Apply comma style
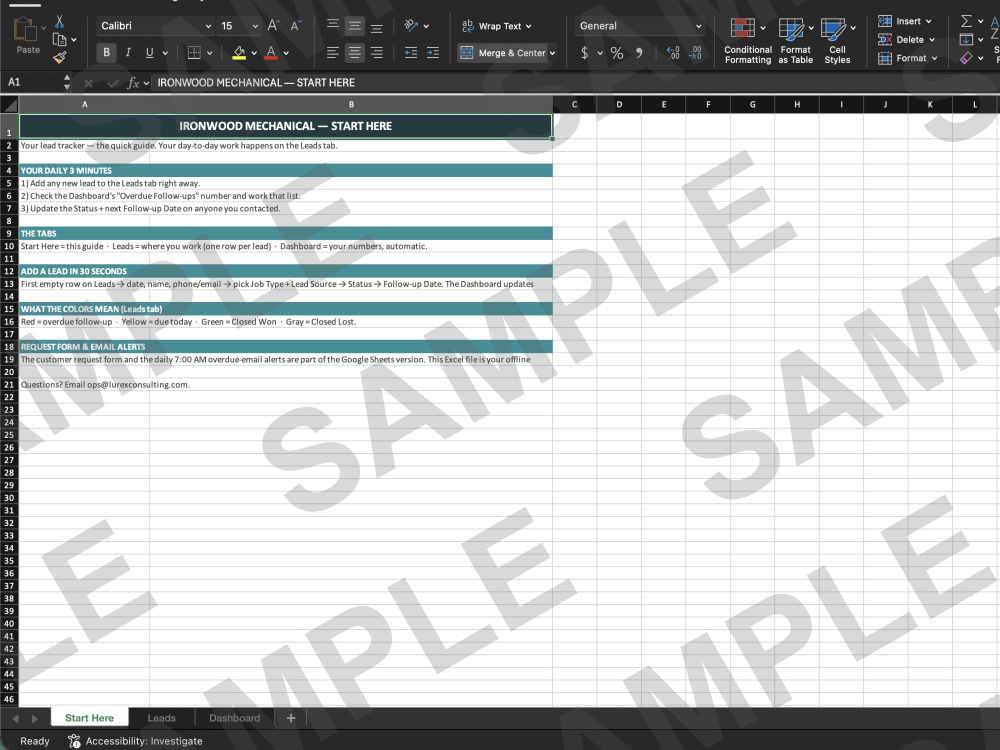The height and width of the screenshot is (750, 1000). [639, 53]
